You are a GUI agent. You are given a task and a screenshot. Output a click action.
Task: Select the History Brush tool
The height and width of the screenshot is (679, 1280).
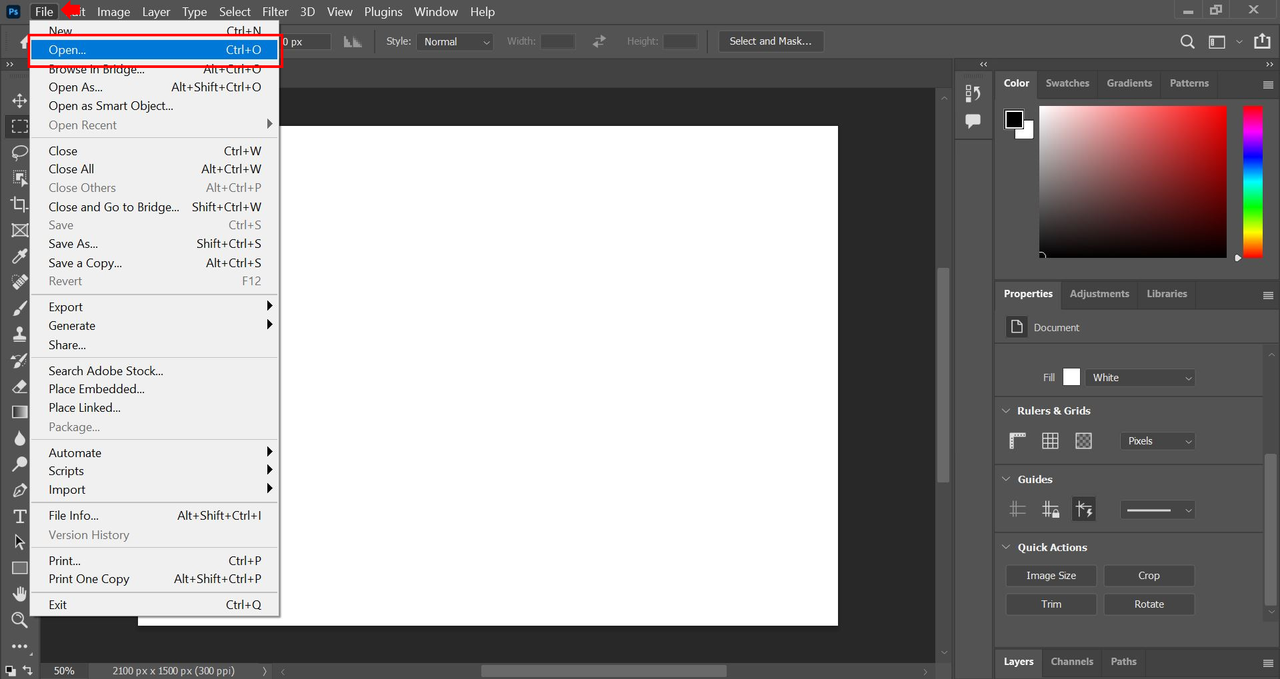pos(19,360)
